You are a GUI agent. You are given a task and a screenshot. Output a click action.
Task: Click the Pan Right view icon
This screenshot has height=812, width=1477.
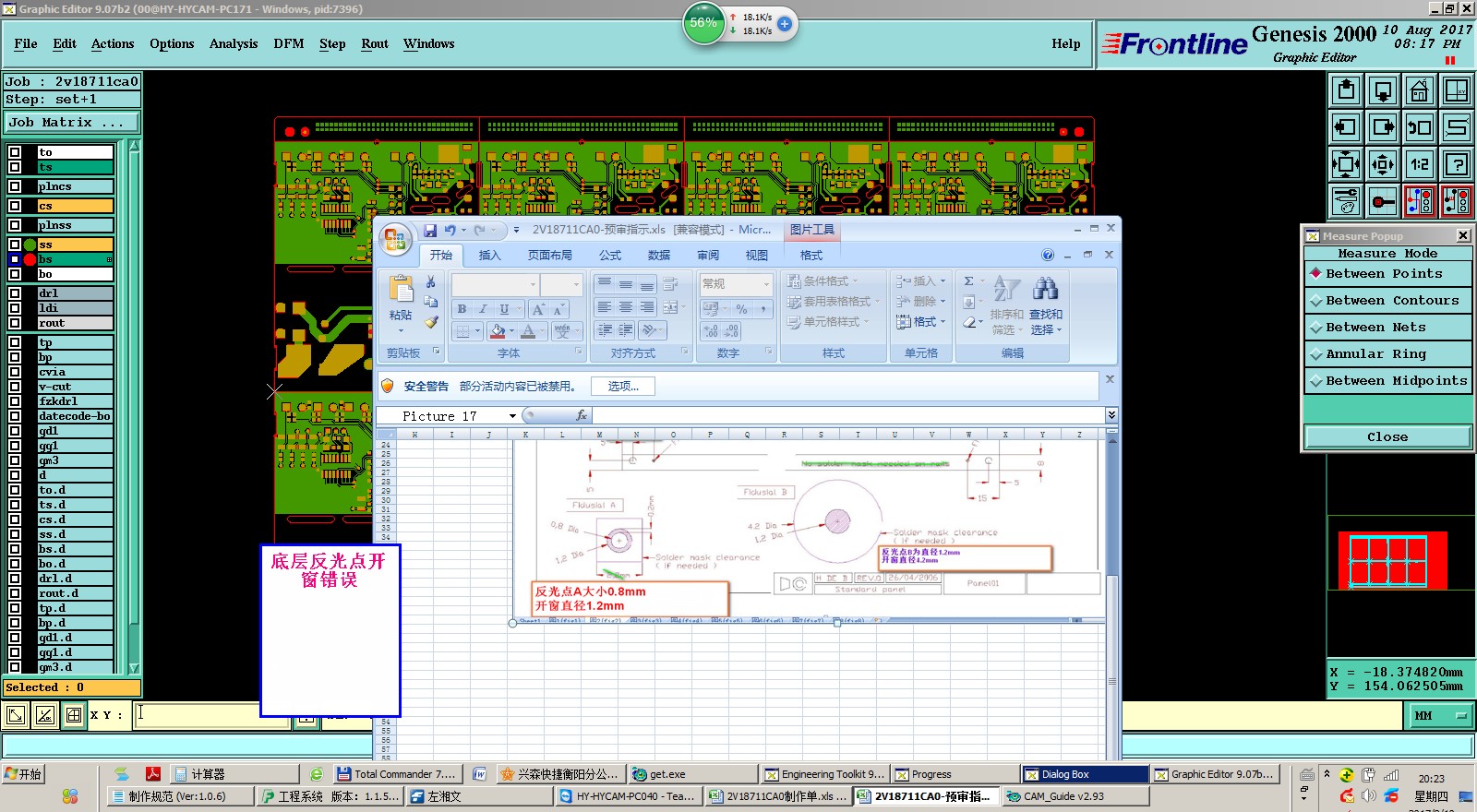[x=1383, y=127]
